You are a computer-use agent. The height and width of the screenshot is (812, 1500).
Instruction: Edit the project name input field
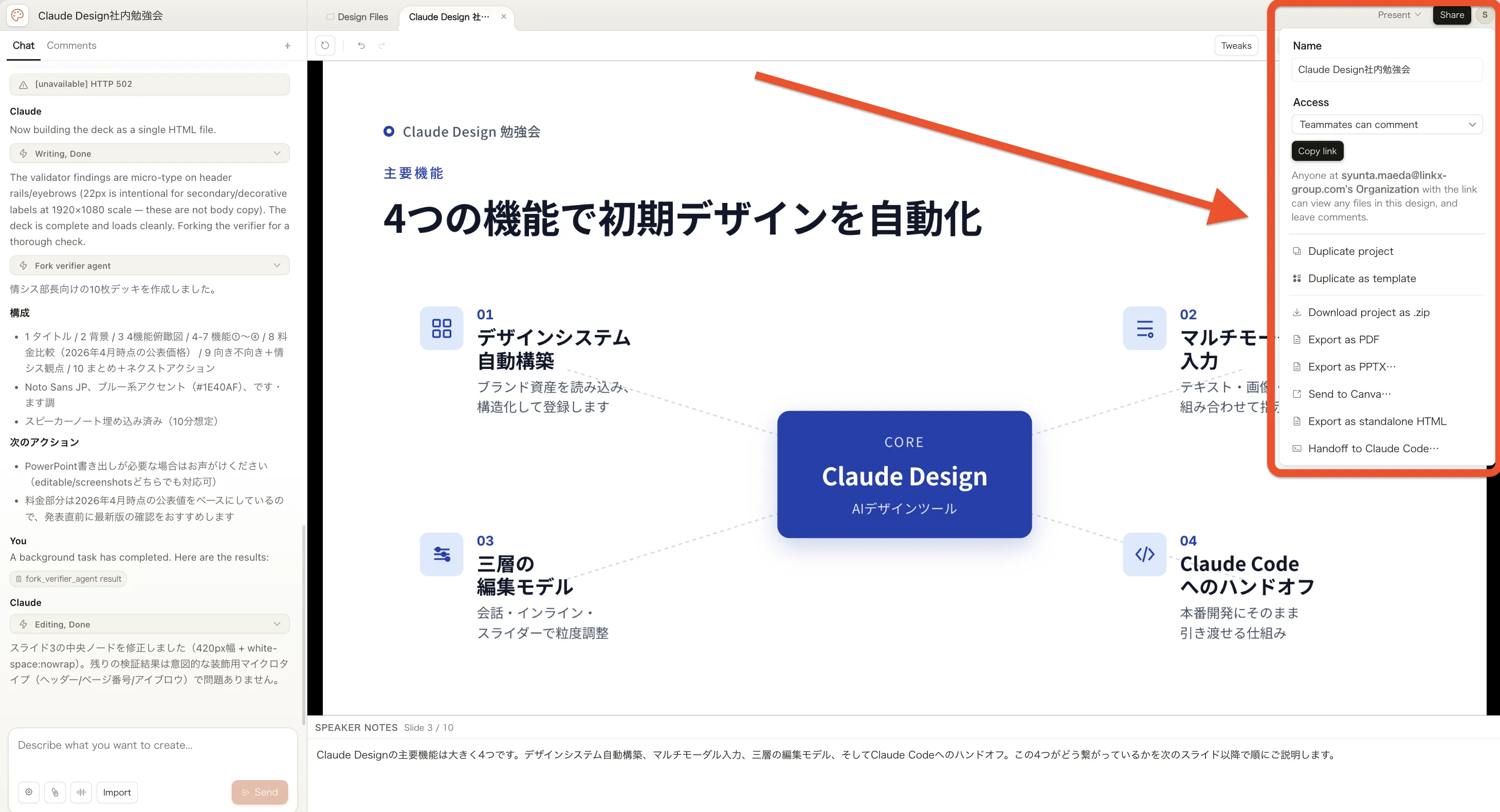tap(1387, 70)
